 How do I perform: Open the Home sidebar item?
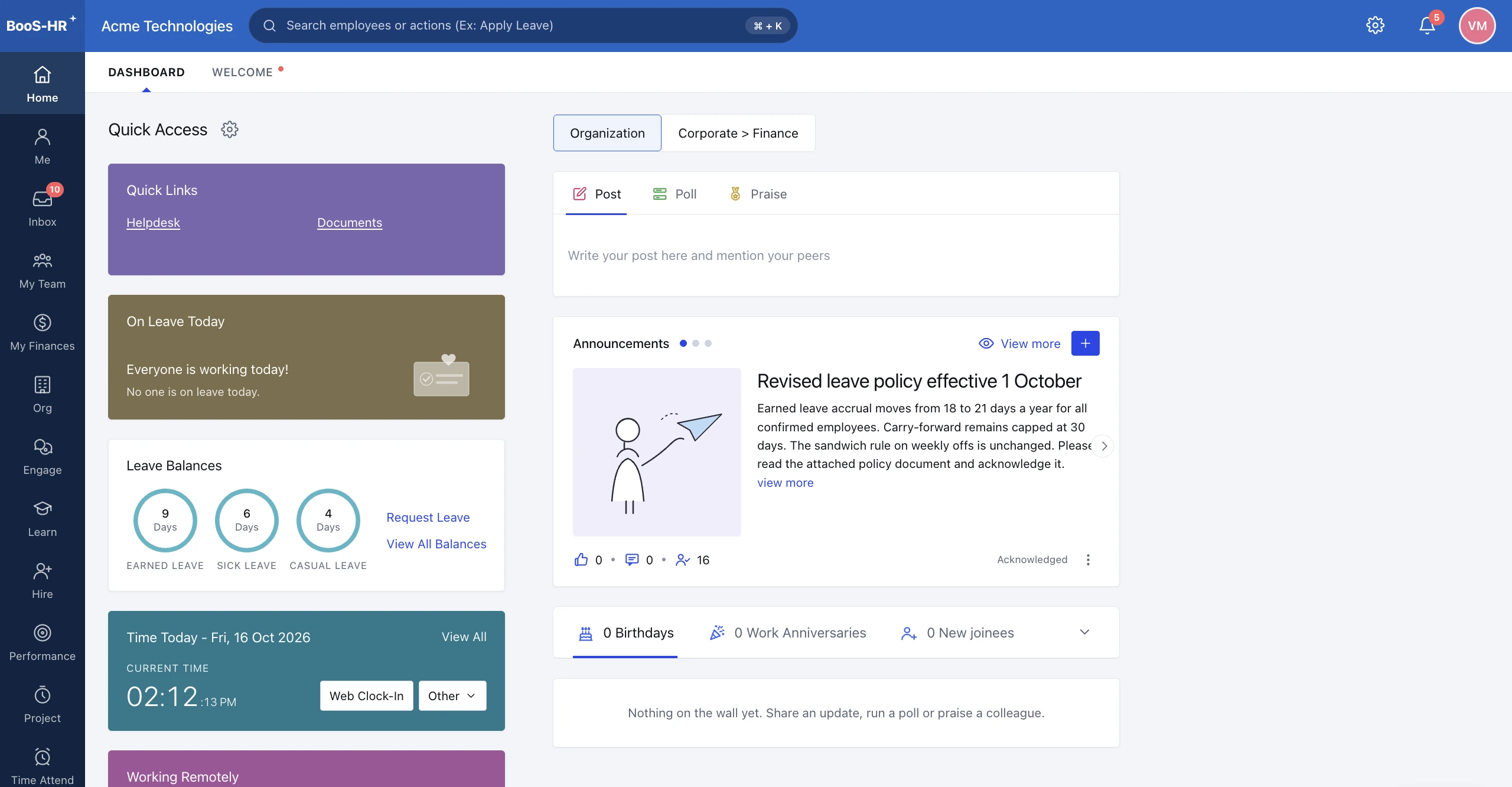click(43, 83)
